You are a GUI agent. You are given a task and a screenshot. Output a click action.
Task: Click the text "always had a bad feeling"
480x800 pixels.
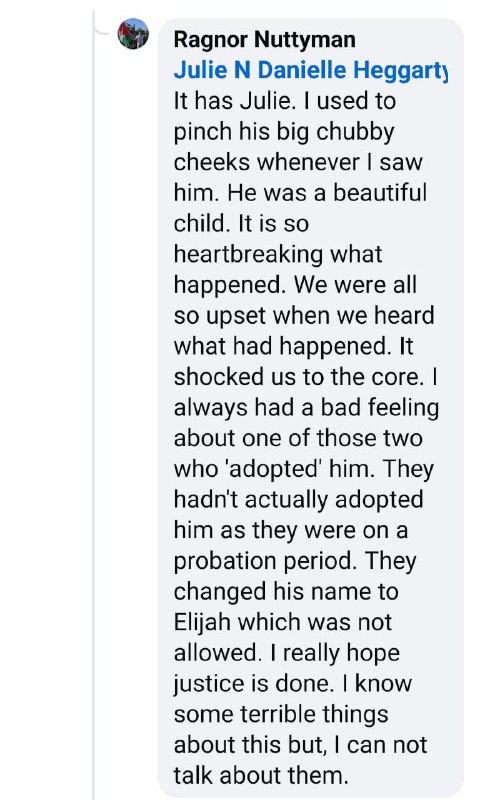[306, 408]
